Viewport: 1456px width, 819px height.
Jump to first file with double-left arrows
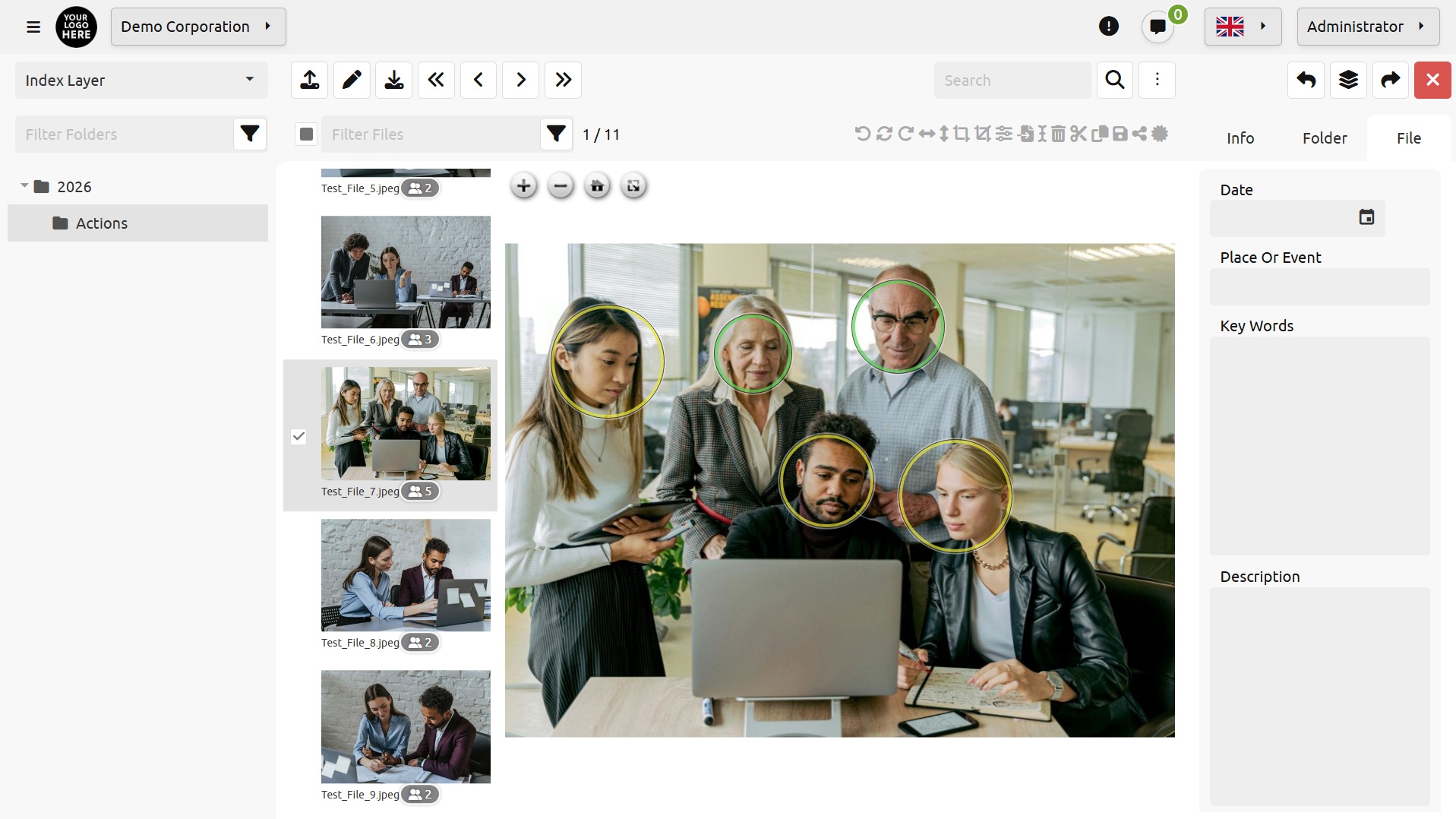pyautogui.click(x=436, y=80)
